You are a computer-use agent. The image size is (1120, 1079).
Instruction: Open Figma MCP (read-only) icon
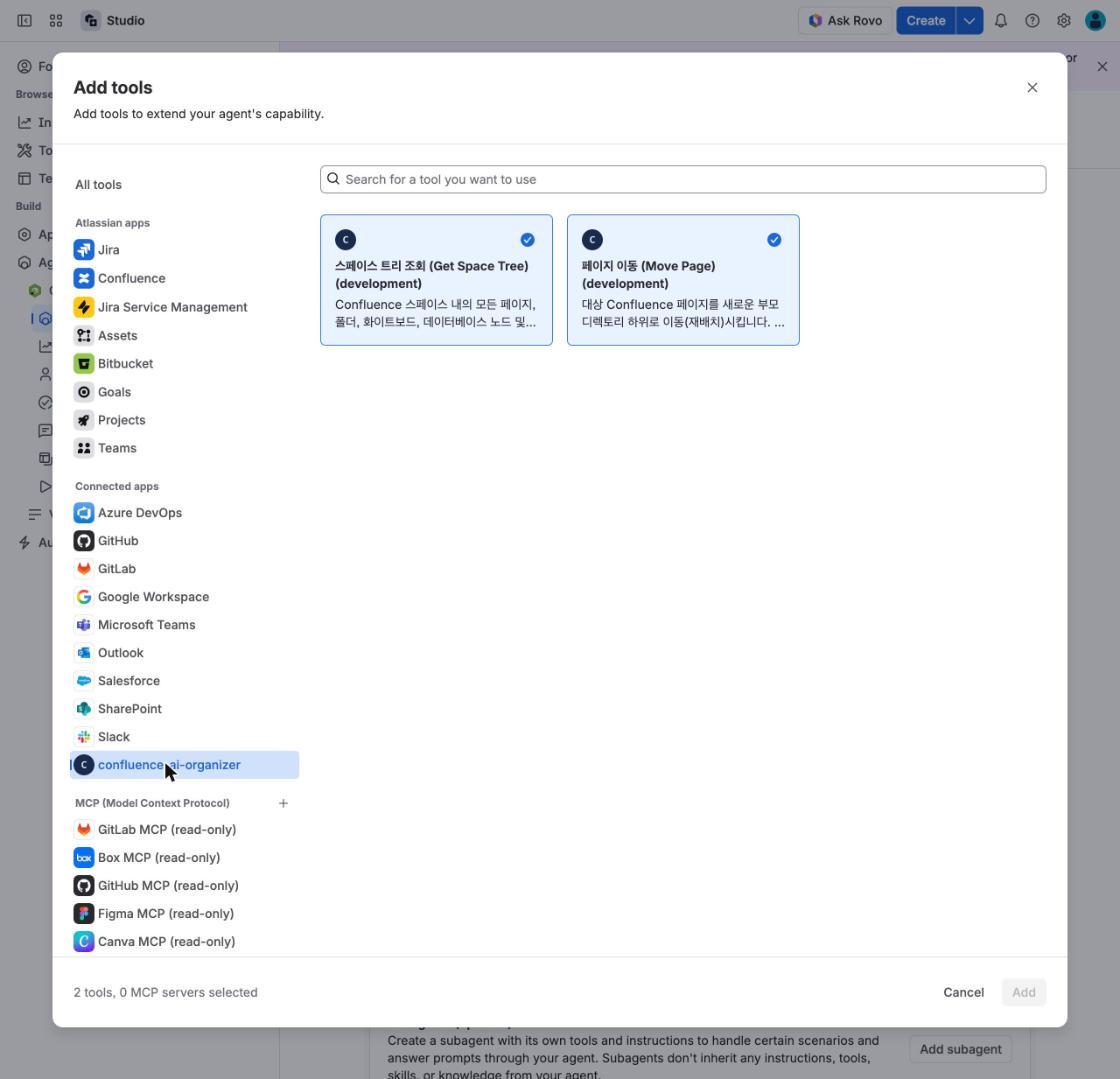[x=84, y=913]
